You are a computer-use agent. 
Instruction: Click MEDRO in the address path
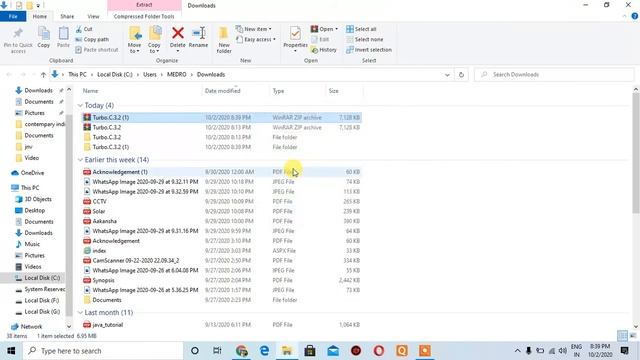click(177, 75)
